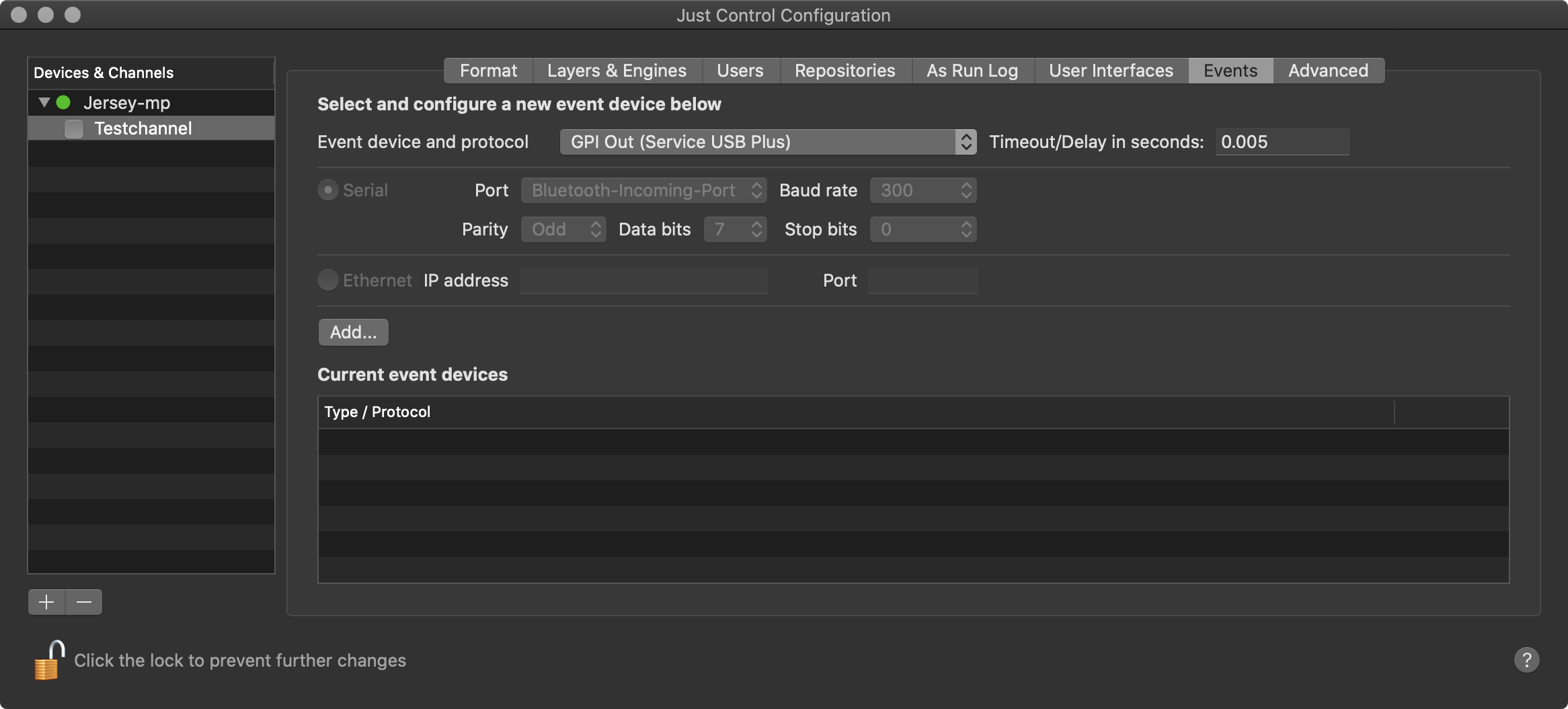This screenshot has width=1568, height=709.
Task: Open the Parity dropdown
Action: pos(563,229)
